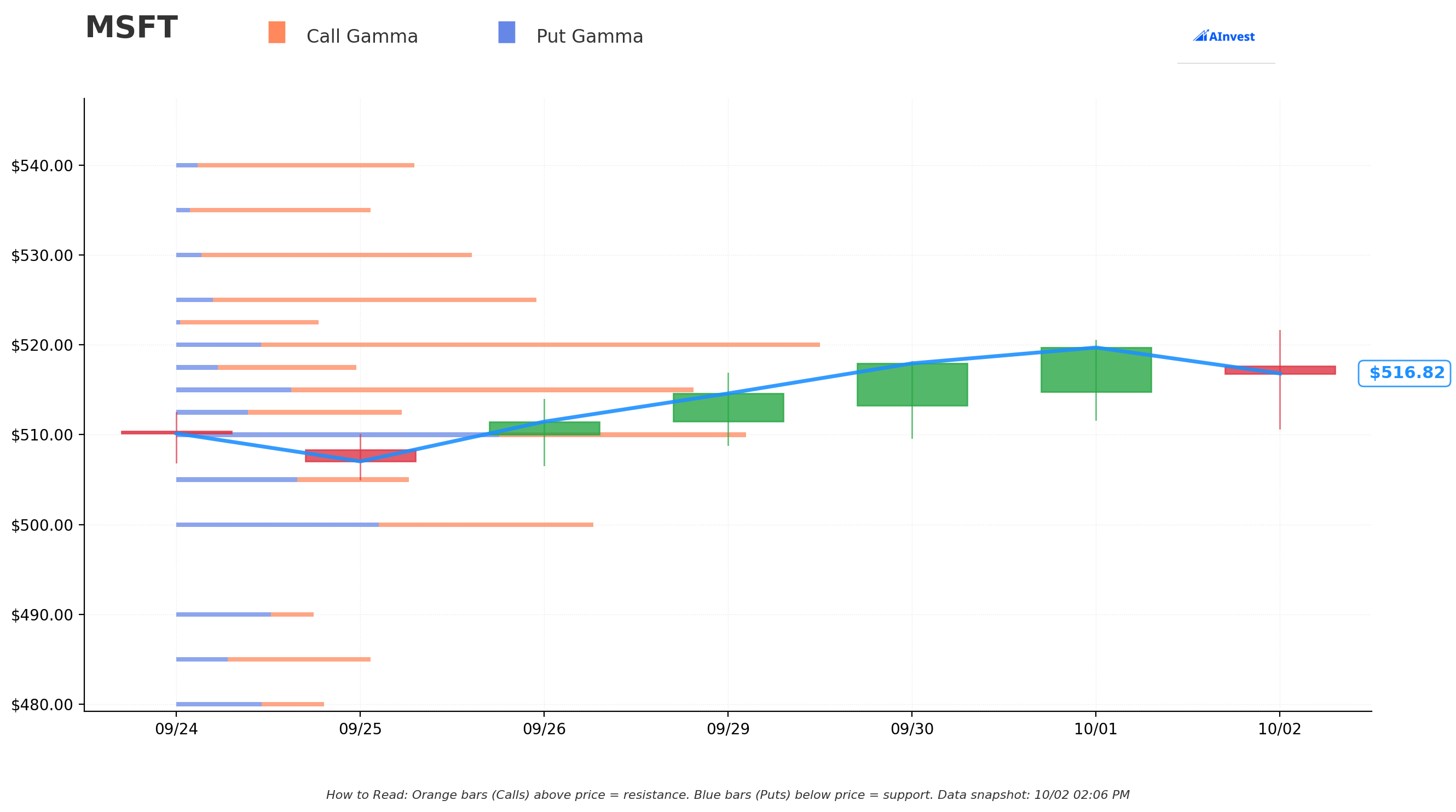Click the orange call gamma bar at $517.50
The height and width of the screenshot is (812, 1456).
tap(287, 367)
